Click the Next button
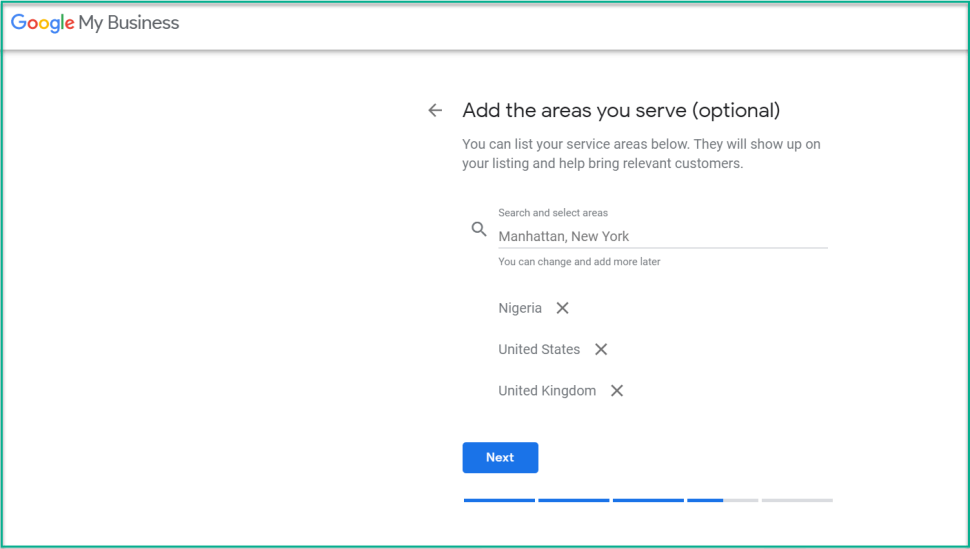The width and height of the screenshot is (970, 549). 500,457
